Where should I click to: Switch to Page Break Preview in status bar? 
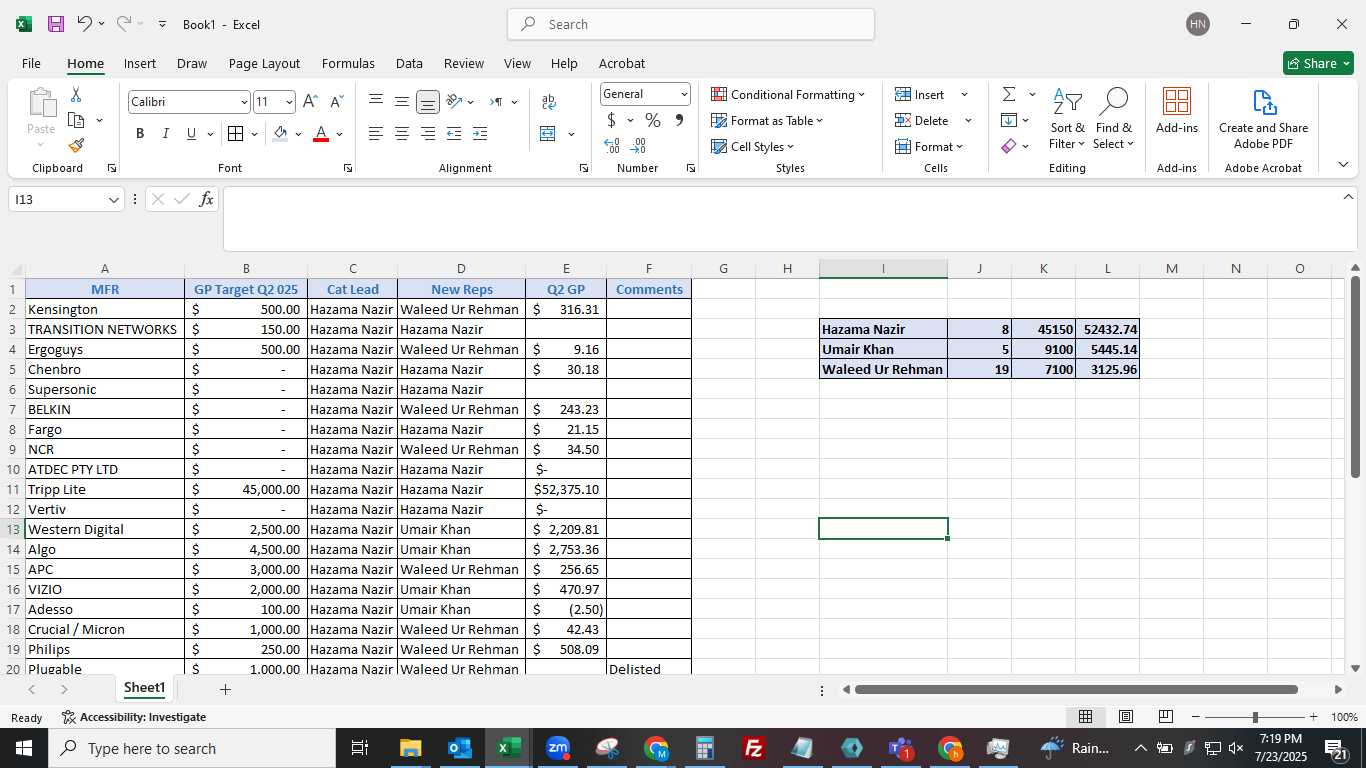tap(1165, 717)
